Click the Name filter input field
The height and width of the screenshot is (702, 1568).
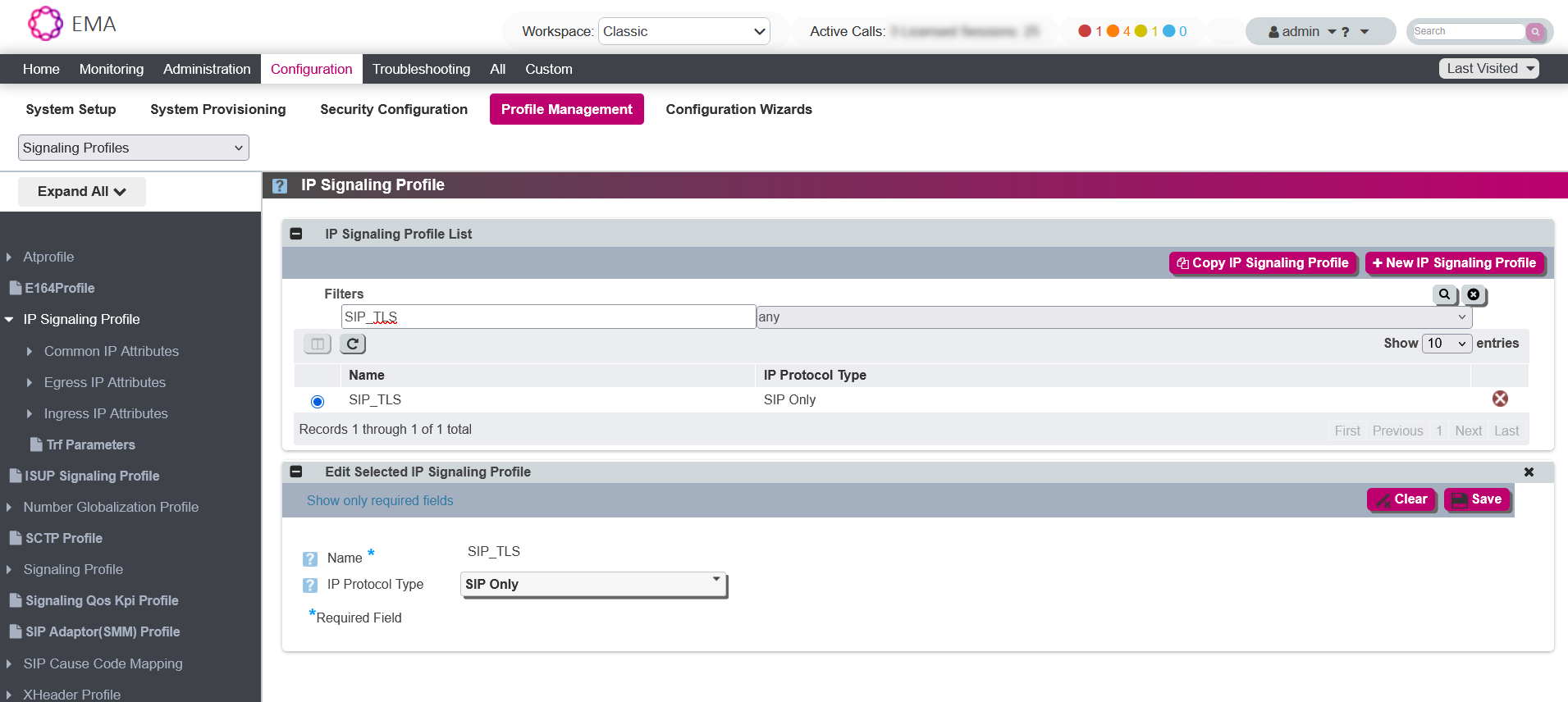pos(548,317)
